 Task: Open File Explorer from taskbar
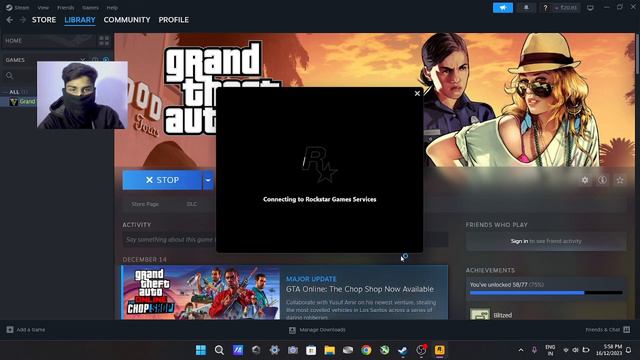329,350
